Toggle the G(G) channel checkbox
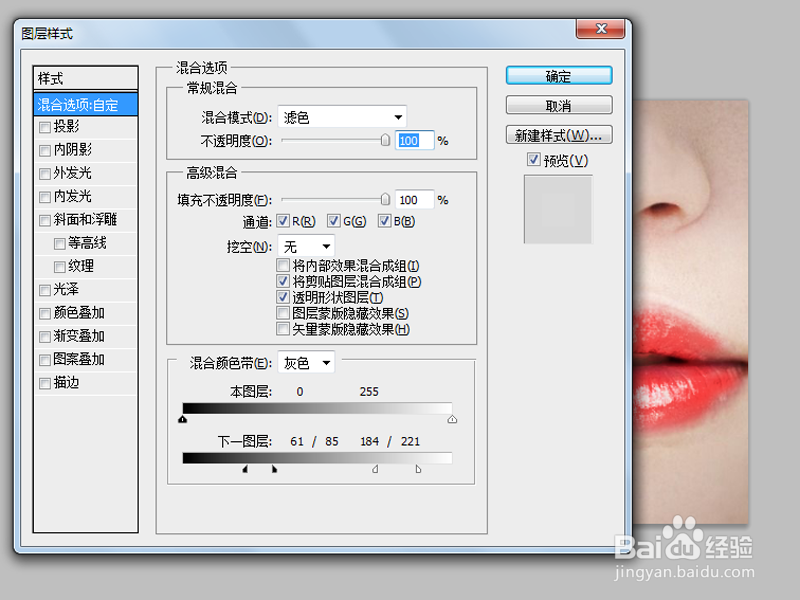 (334, 221)
